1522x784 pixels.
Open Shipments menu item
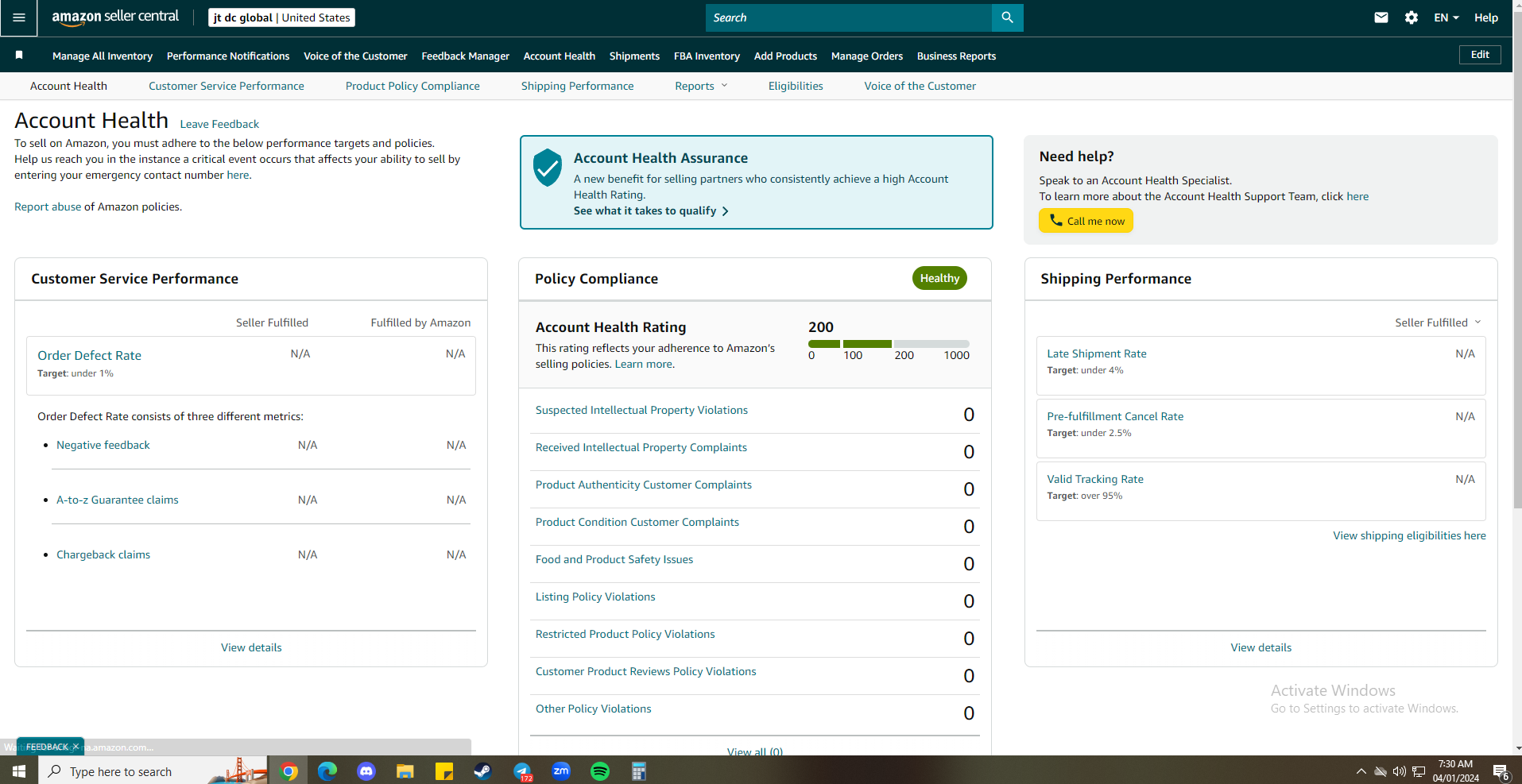[634, 56]
